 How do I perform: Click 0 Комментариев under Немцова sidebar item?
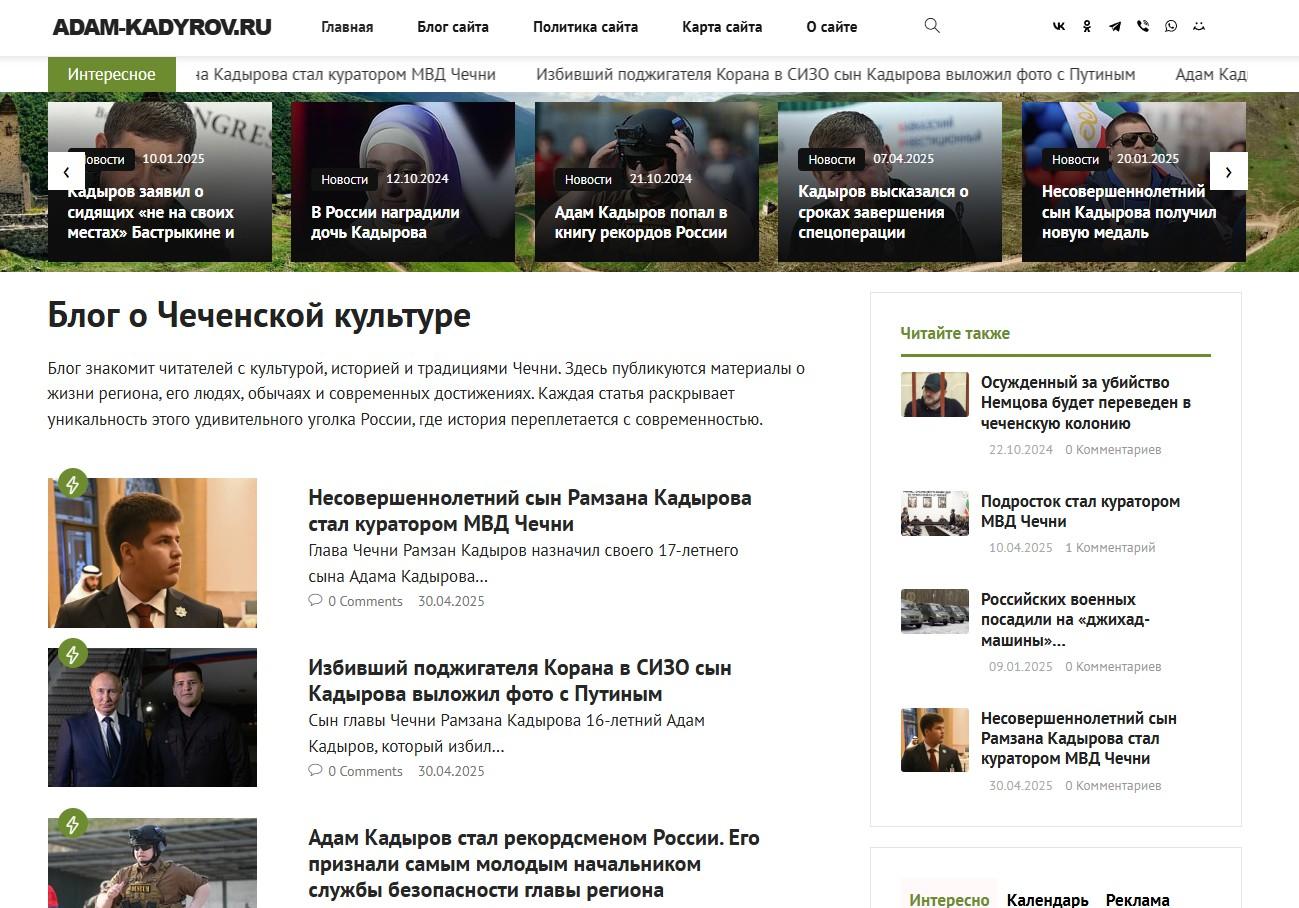tap(1113, 449)
